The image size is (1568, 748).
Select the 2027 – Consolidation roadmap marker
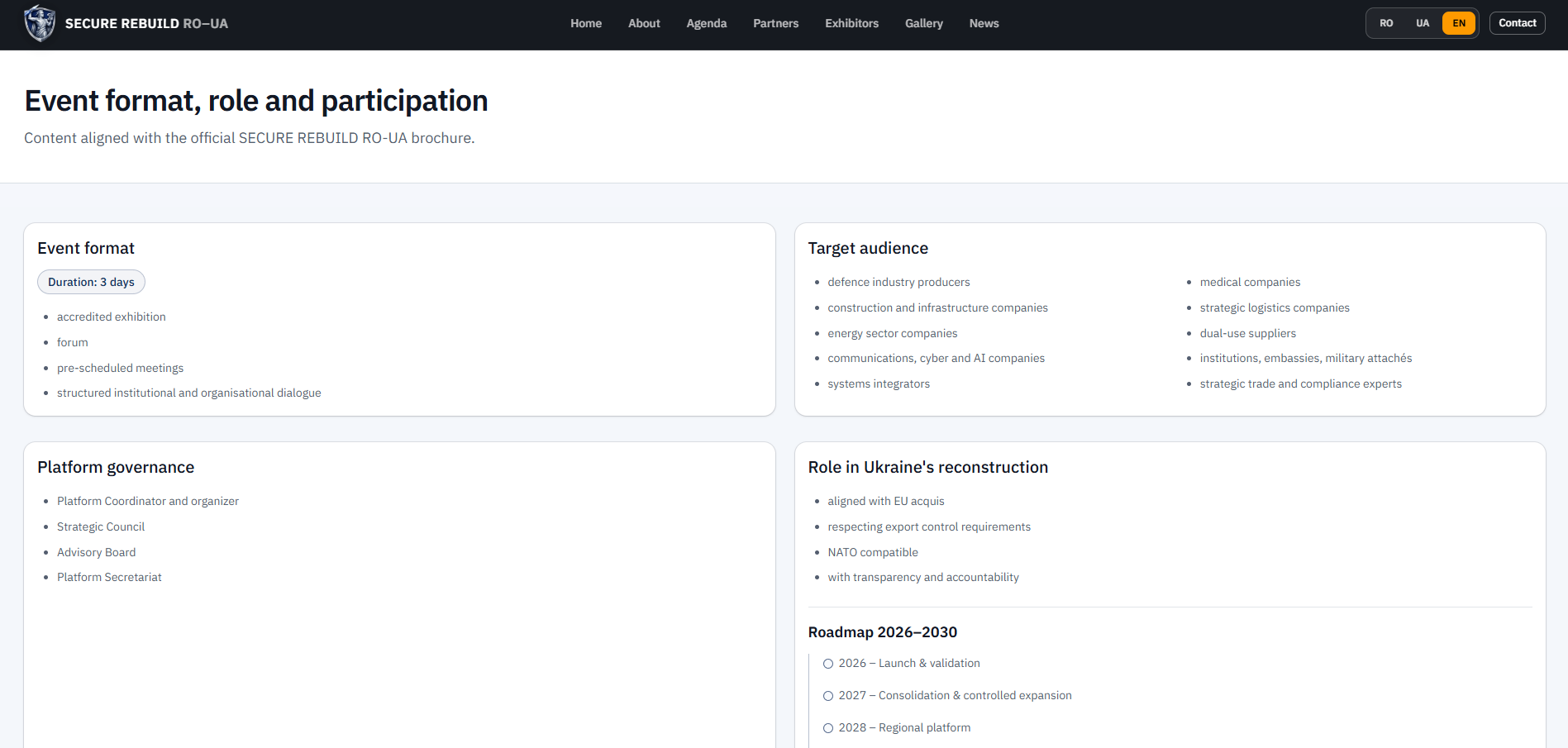coord(828,696)
